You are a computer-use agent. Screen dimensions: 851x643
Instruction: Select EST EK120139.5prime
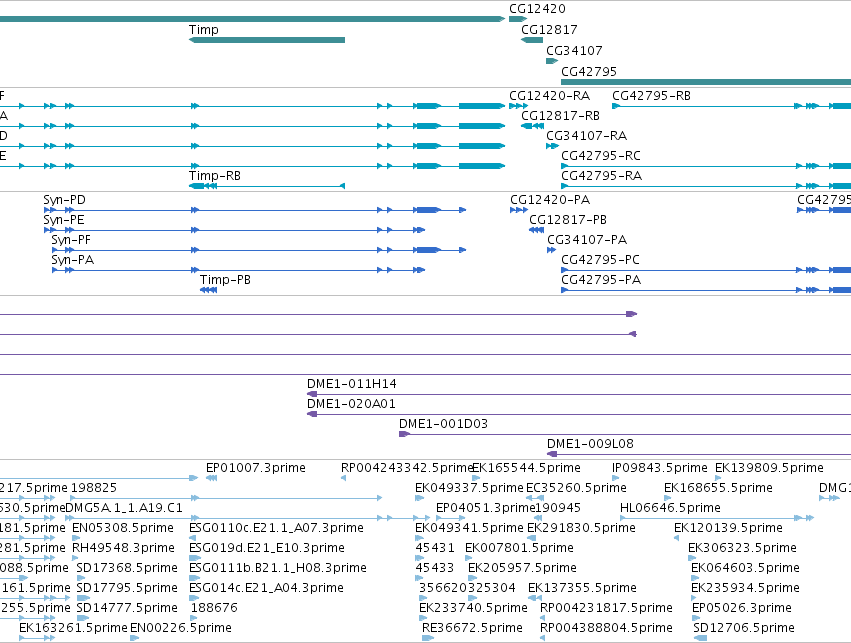676,538
